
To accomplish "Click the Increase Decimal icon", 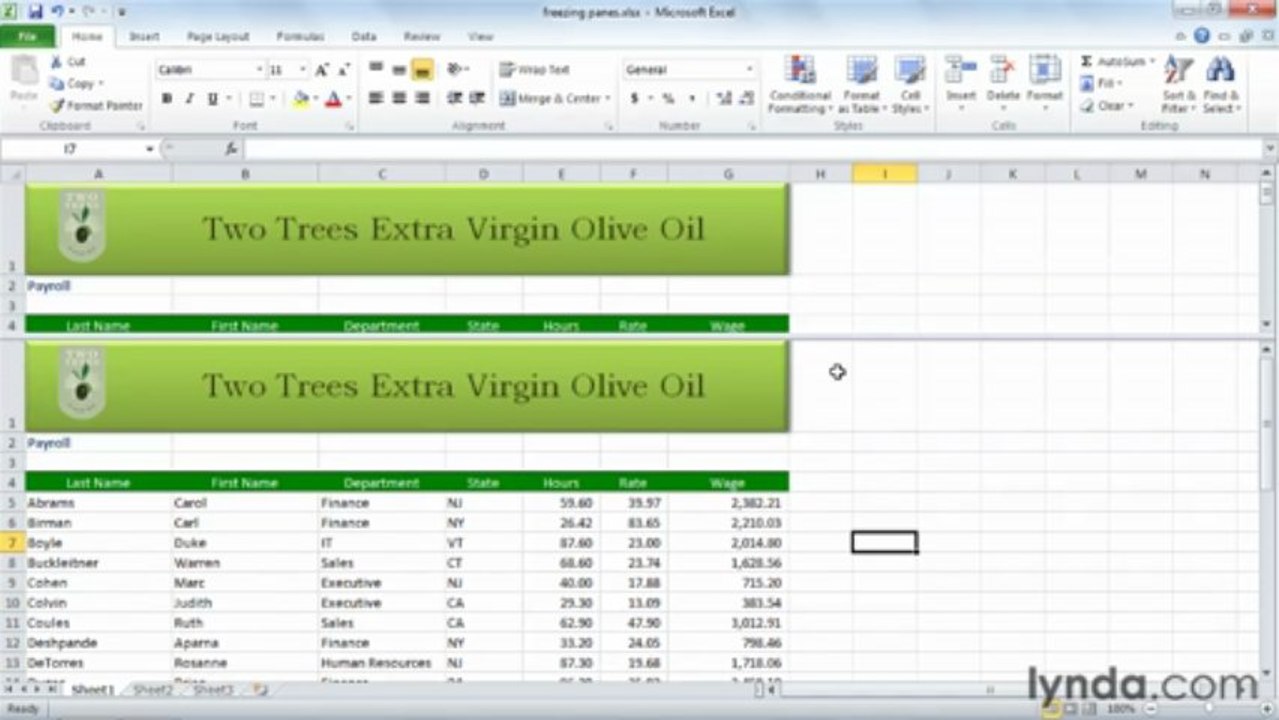I will [x=724, y=98].
